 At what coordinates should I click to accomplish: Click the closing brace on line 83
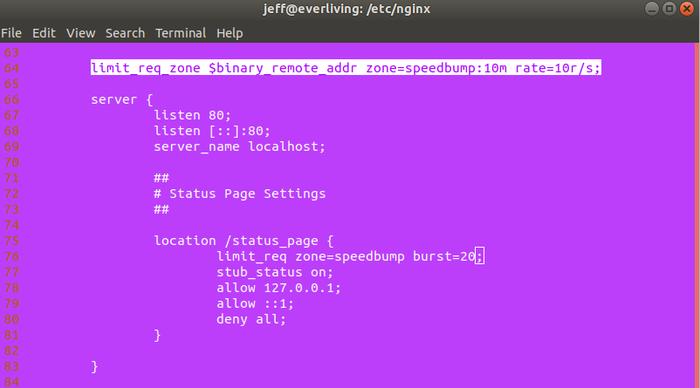(x=94, y=367)
